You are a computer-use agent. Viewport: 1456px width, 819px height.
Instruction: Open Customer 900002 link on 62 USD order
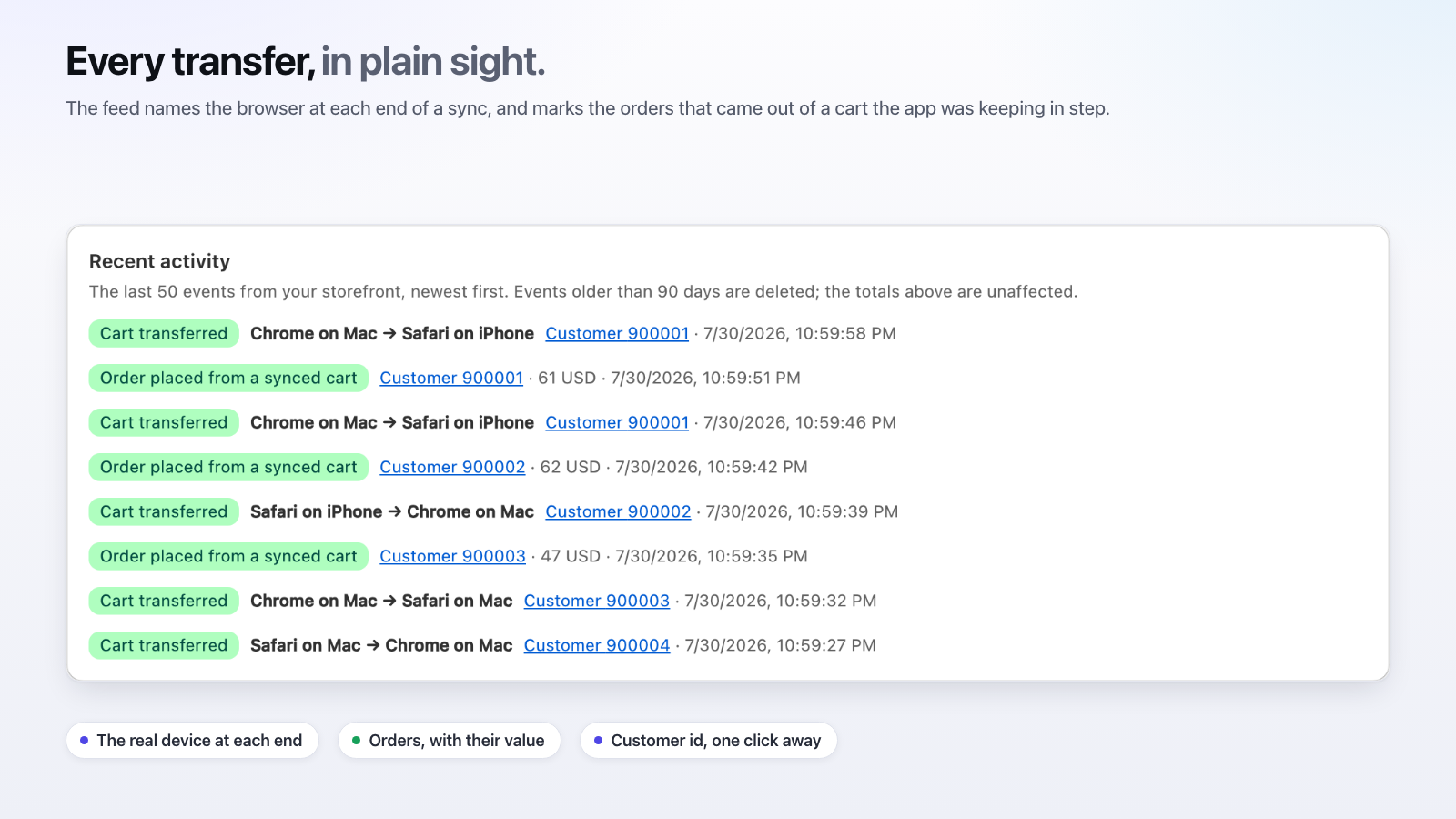(452, 467)
